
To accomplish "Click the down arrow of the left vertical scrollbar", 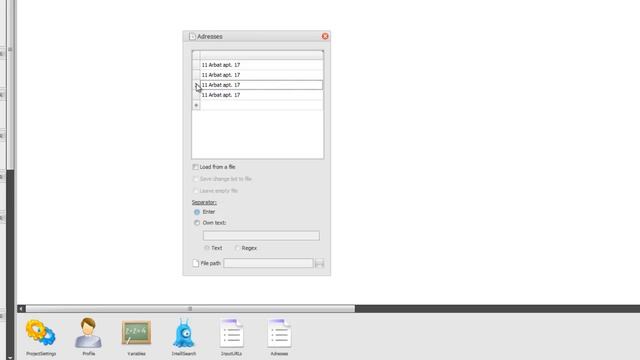I will (10, 357).
